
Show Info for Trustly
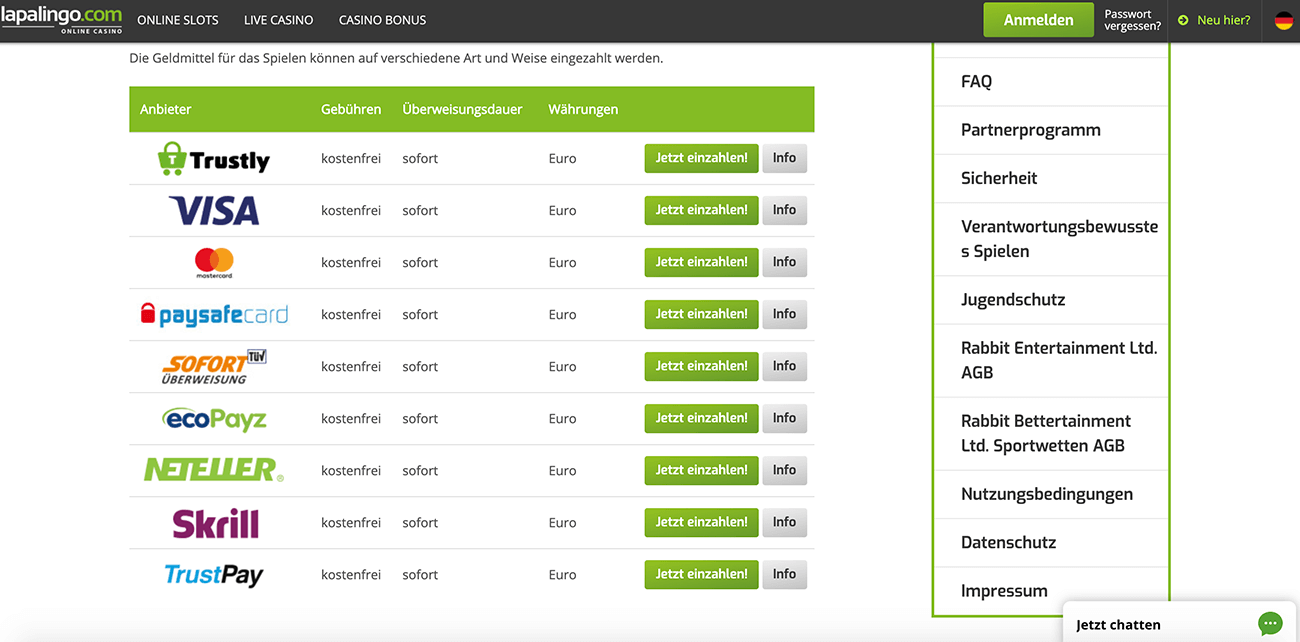click(x=784, y=158)
